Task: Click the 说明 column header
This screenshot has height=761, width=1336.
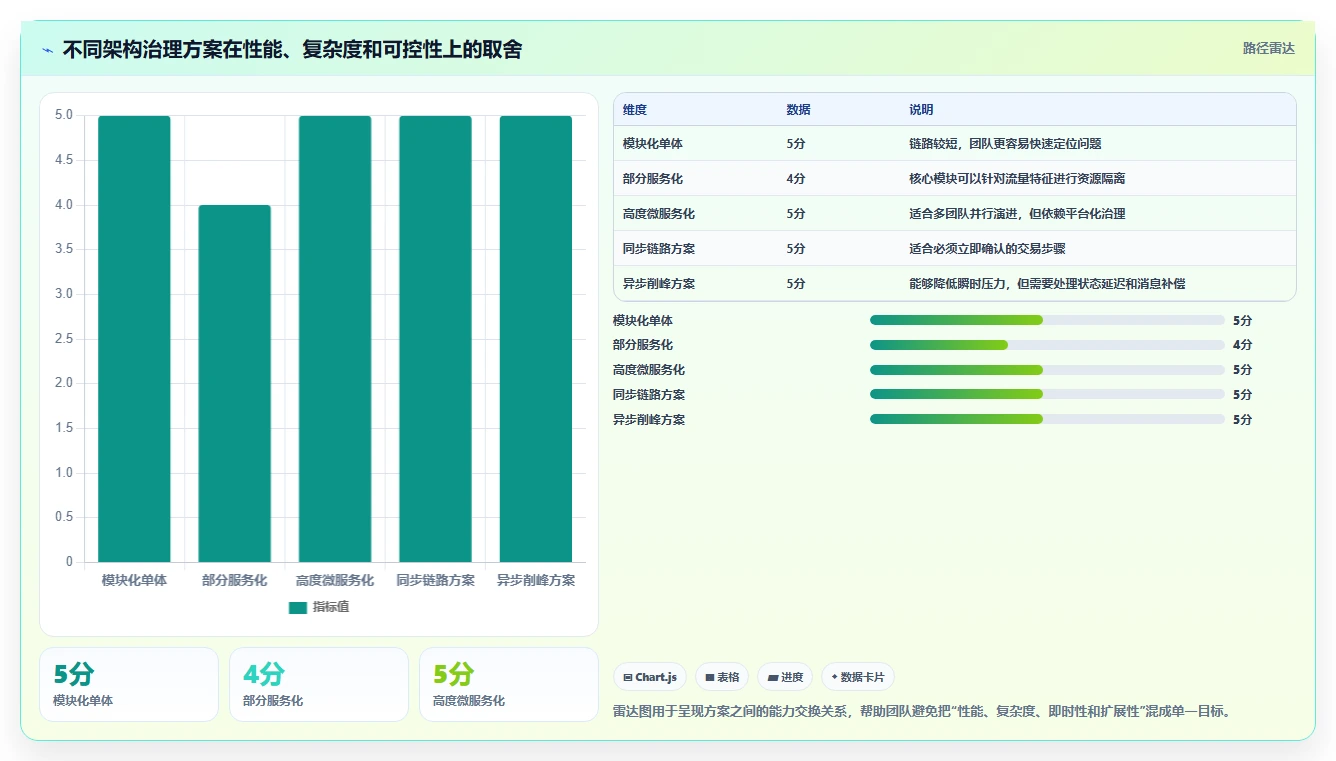Action: (x=921, y=110)
